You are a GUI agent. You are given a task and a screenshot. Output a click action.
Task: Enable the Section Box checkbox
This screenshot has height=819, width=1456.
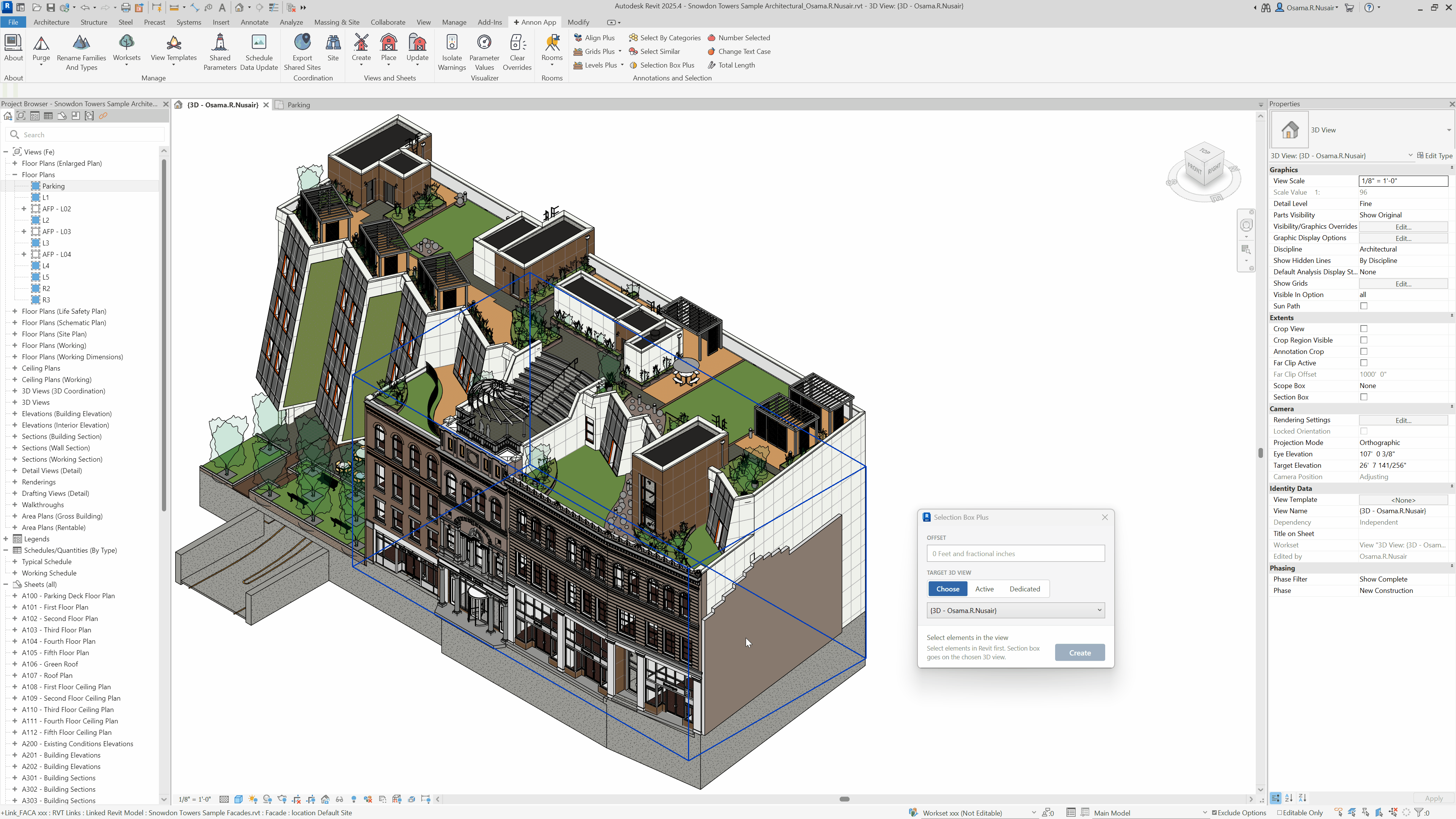1364,397
